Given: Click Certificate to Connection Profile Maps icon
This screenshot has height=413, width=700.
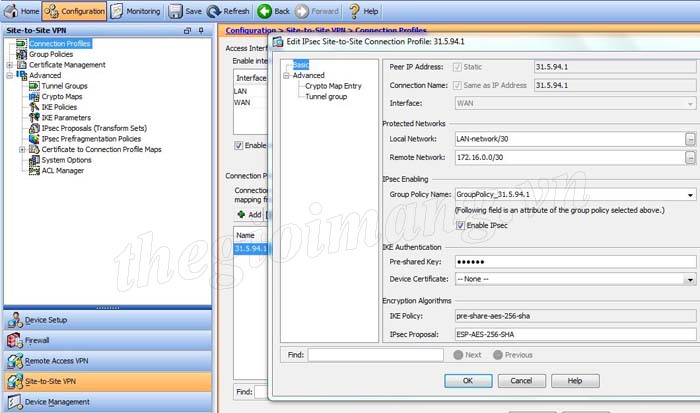Looking at the screenshot, I should click(34, 149).
